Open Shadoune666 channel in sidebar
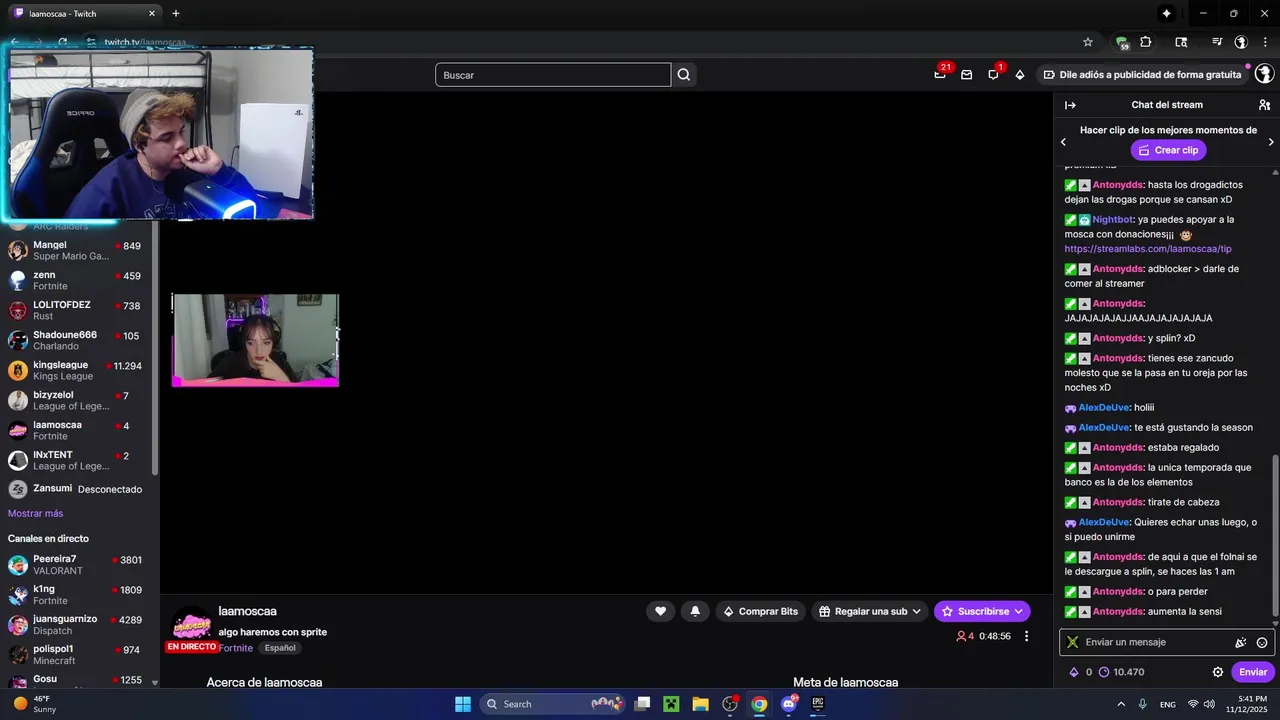The width and height of the screenshot is (1280, 720). coord(77,340)
